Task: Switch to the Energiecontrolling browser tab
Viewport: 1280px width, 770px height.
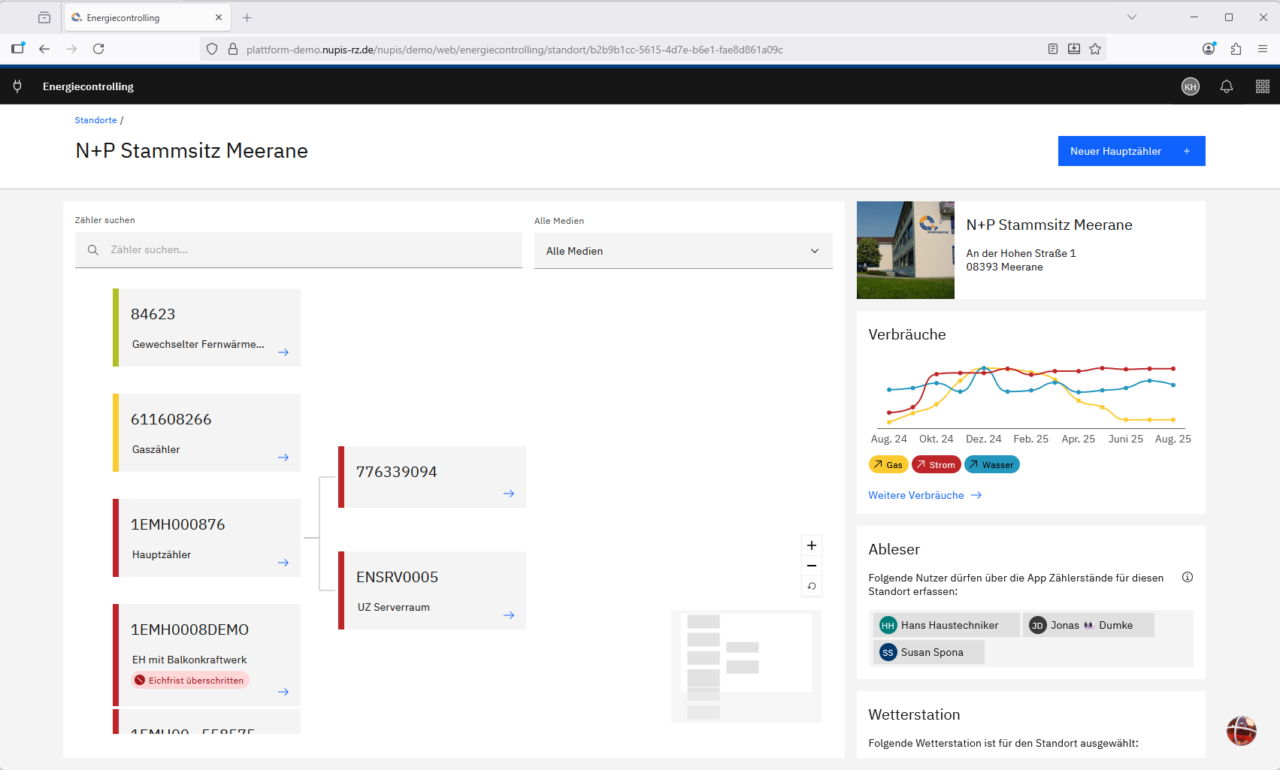Action: pos(146,18)
